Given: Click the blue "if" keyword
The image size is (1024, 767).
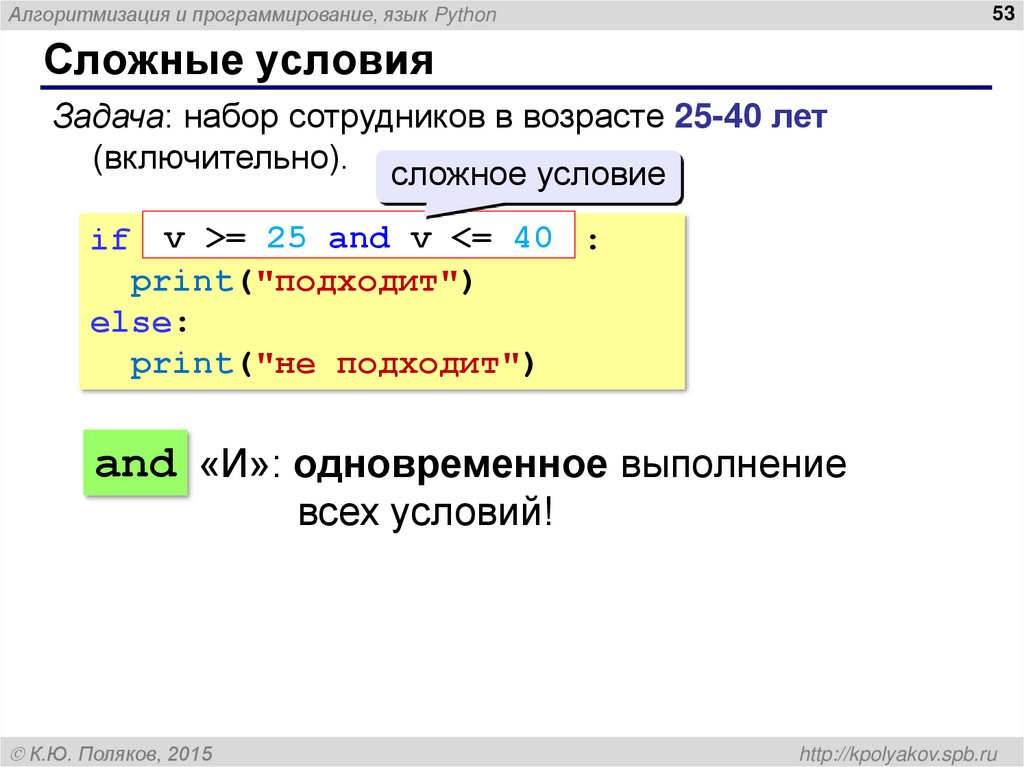Looking at the screenshot, I should (112, 238).
